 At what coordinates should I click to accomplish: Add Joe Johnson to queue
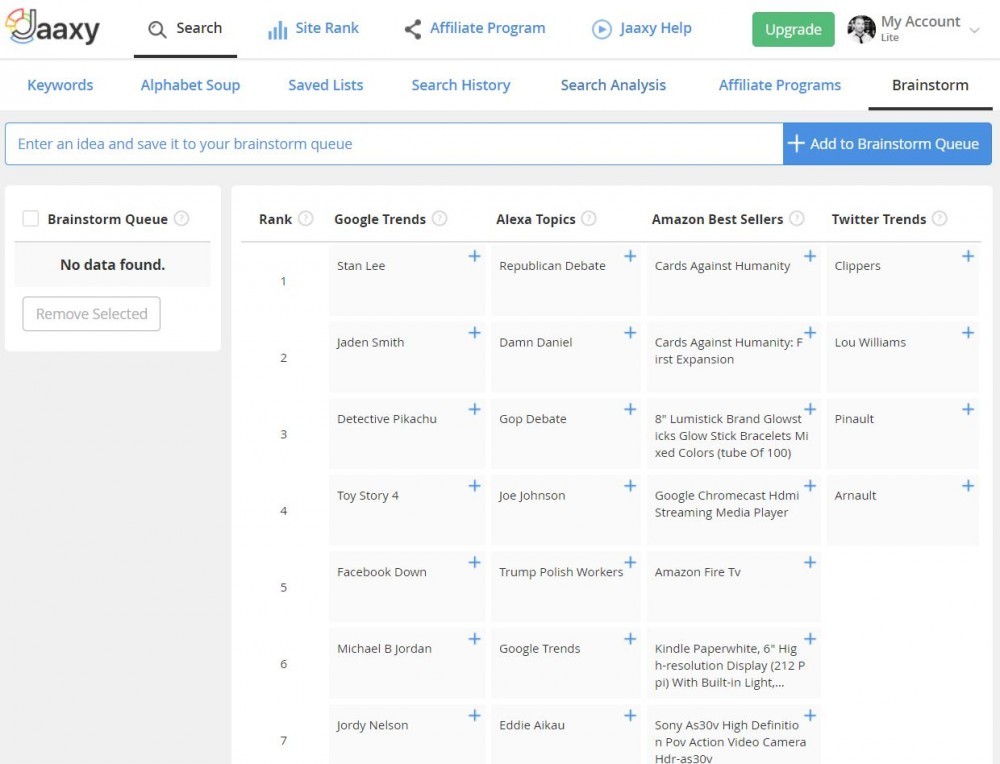[630, 486]
